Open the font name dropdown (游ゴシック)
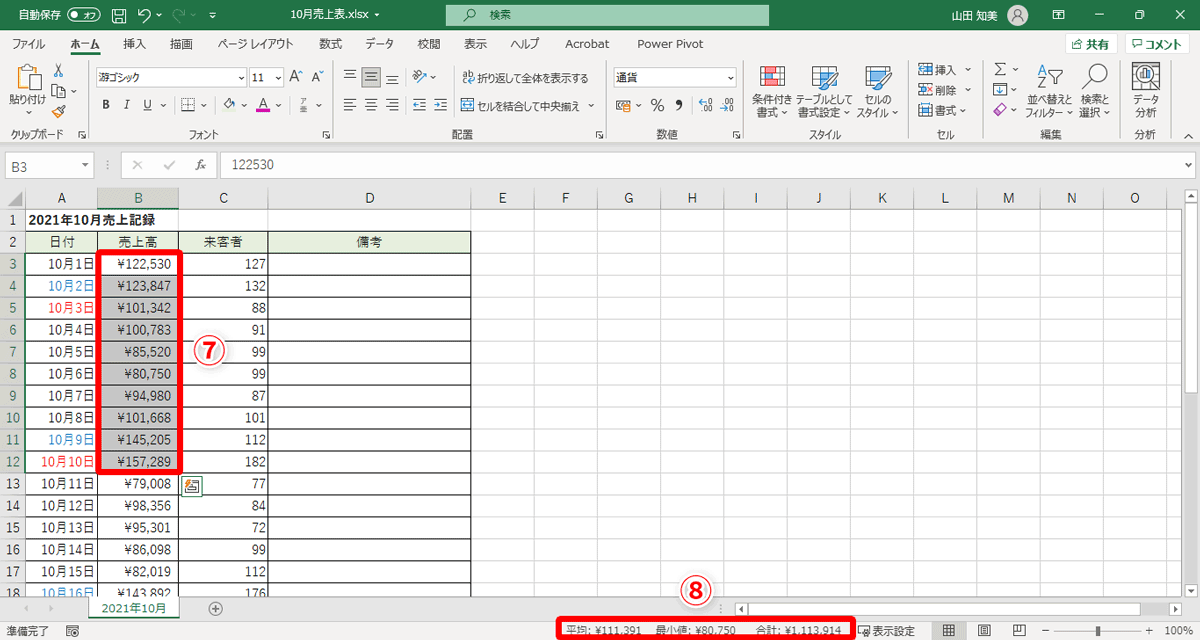1200x640 pixels. (241, 77)
